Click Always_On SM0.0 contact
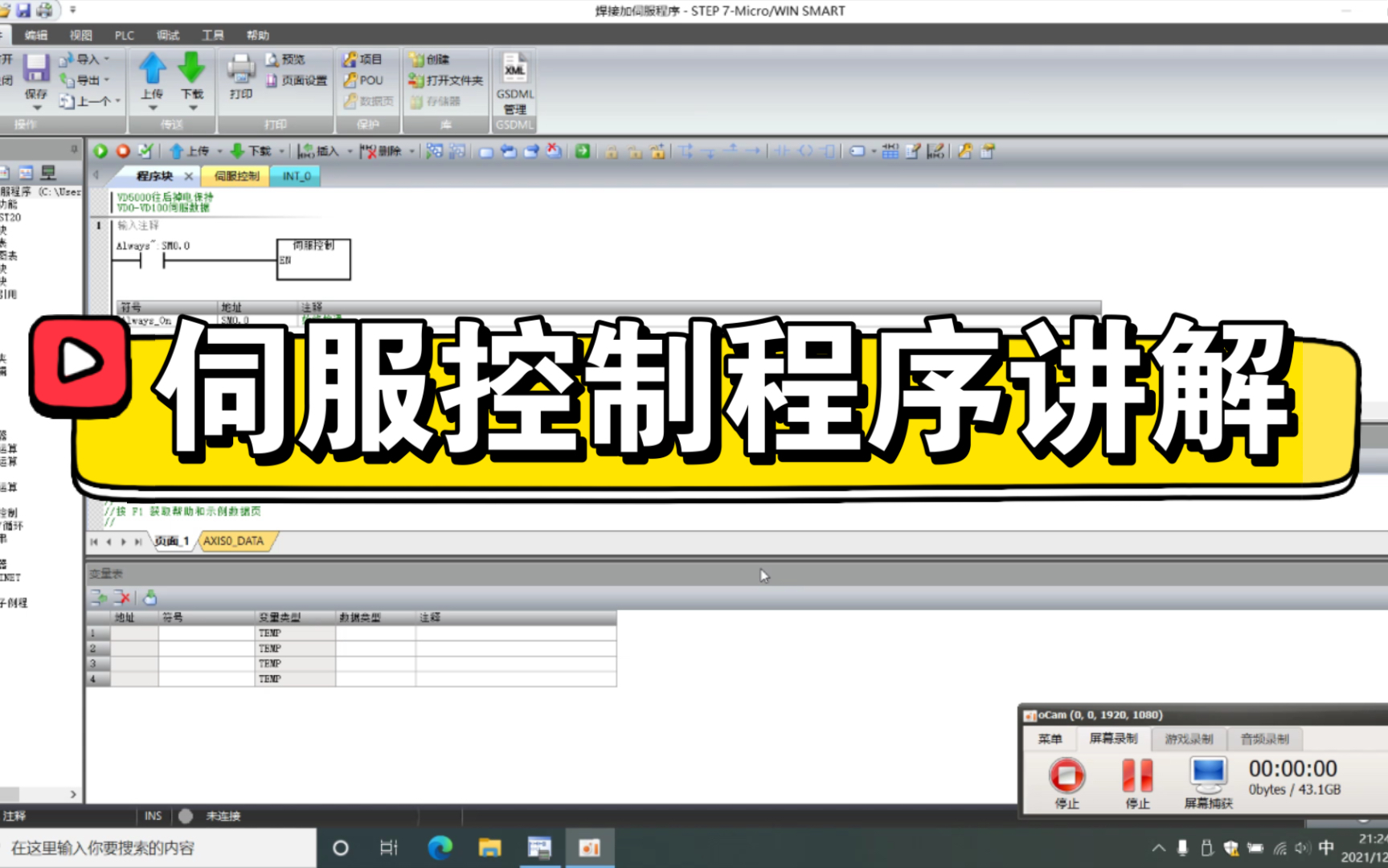1388x868 pixels. pyautogui.click(x=152, y=260)
